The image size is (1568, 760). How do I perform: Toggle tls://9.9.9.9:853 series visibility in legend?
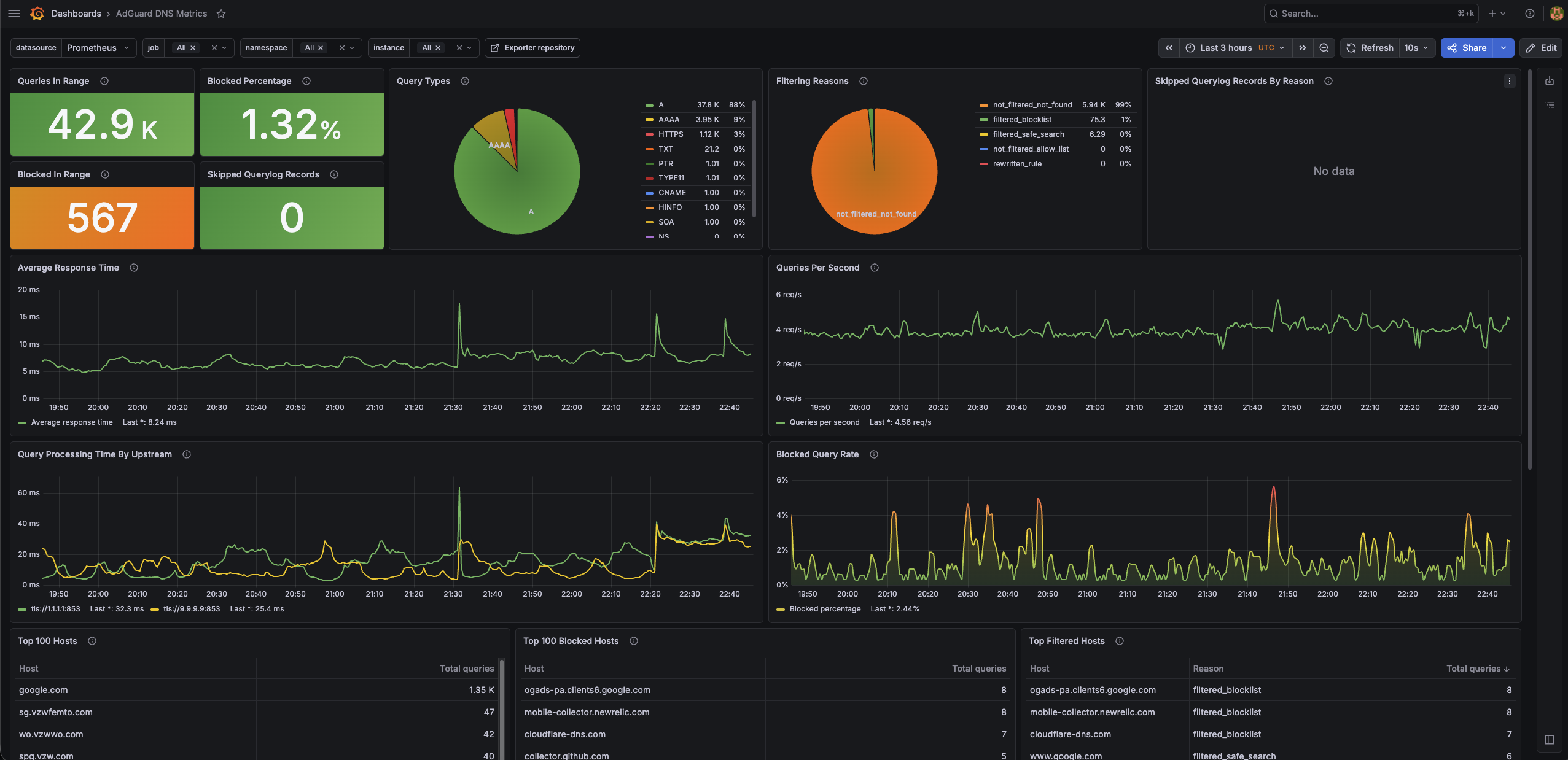pos(191,609)
